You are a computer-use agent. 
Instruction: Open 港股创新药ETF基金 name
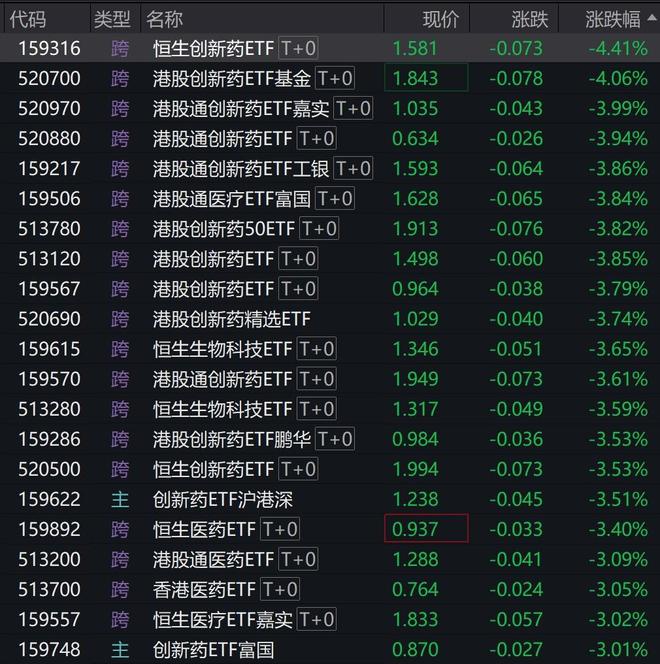(232, 78)
